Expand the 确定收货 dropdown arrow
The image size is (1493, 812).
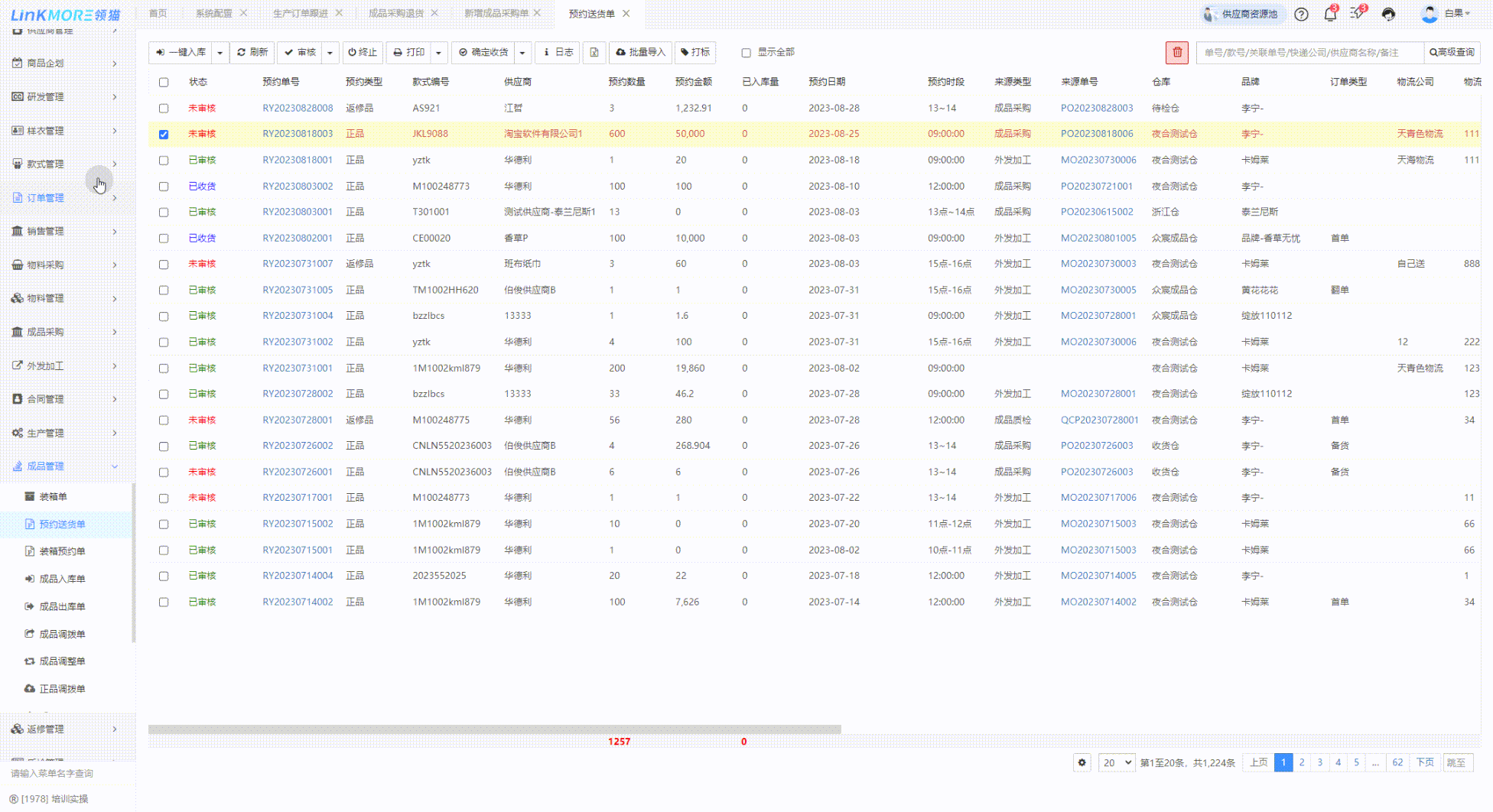pyautogui.click(x=522, y=53)
